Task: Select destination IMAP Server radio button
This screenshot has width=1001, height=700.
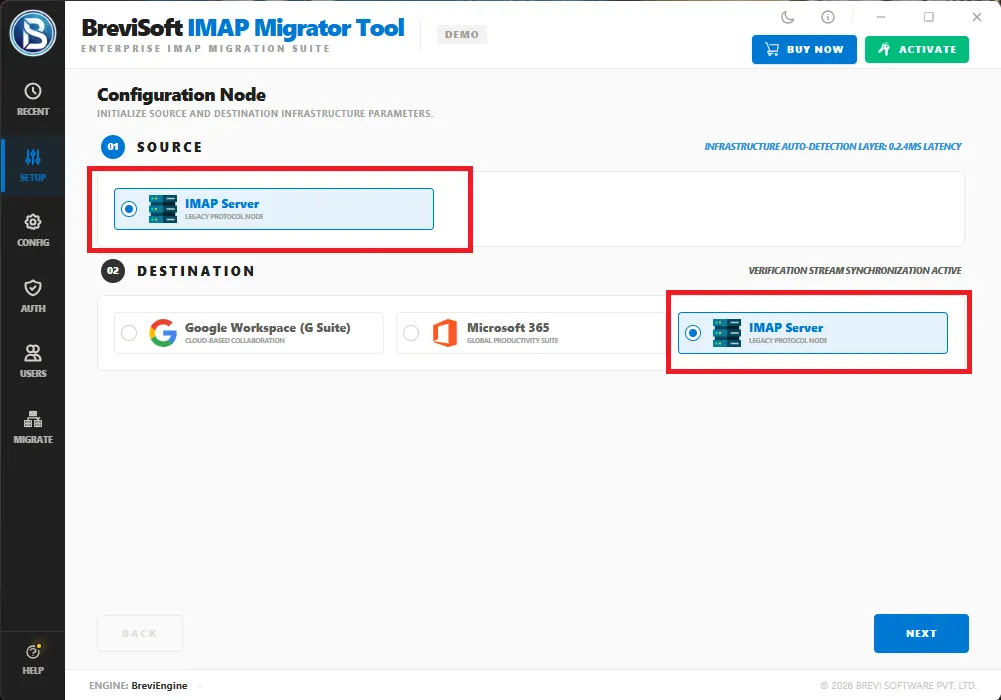Action: pos(693,332)
